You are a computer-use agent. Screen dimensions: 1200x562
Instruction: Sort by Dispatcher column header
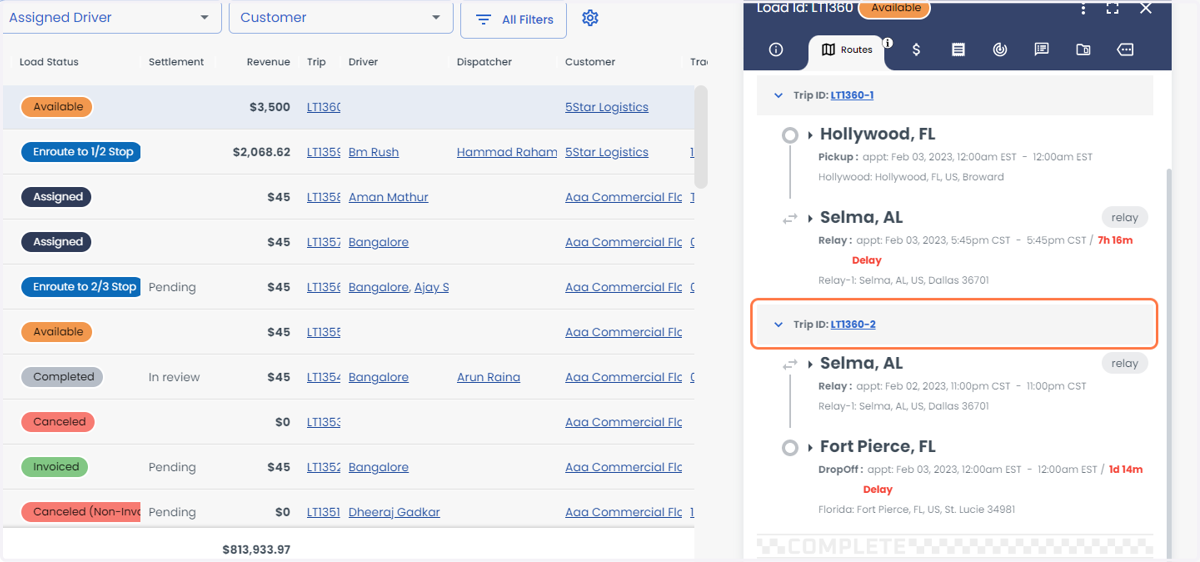(484, 62)
